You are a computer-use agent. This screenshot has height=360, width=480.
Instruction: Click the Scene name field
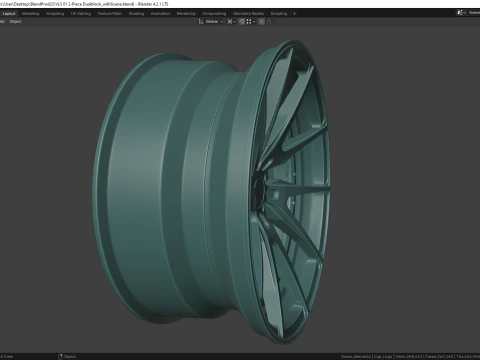474,13
